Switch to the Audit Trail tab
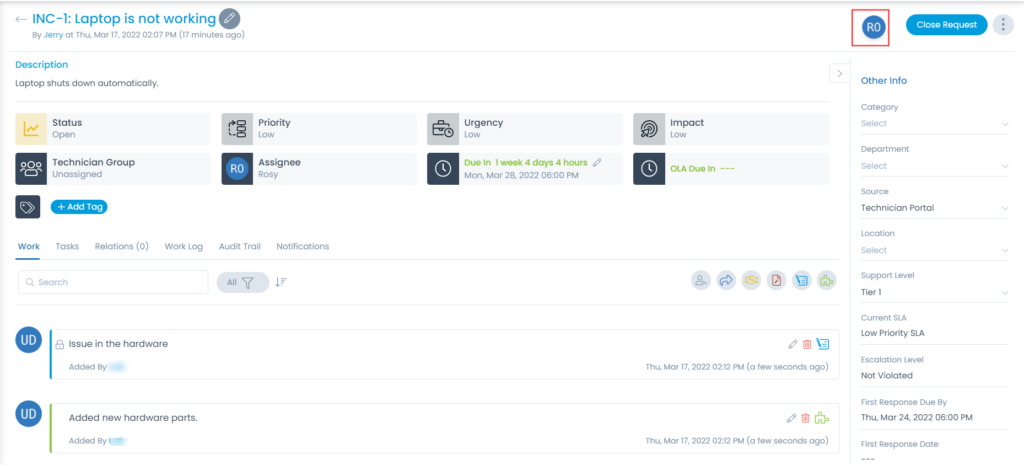Viewport: 1024px width, 465px height. [240, 246]
